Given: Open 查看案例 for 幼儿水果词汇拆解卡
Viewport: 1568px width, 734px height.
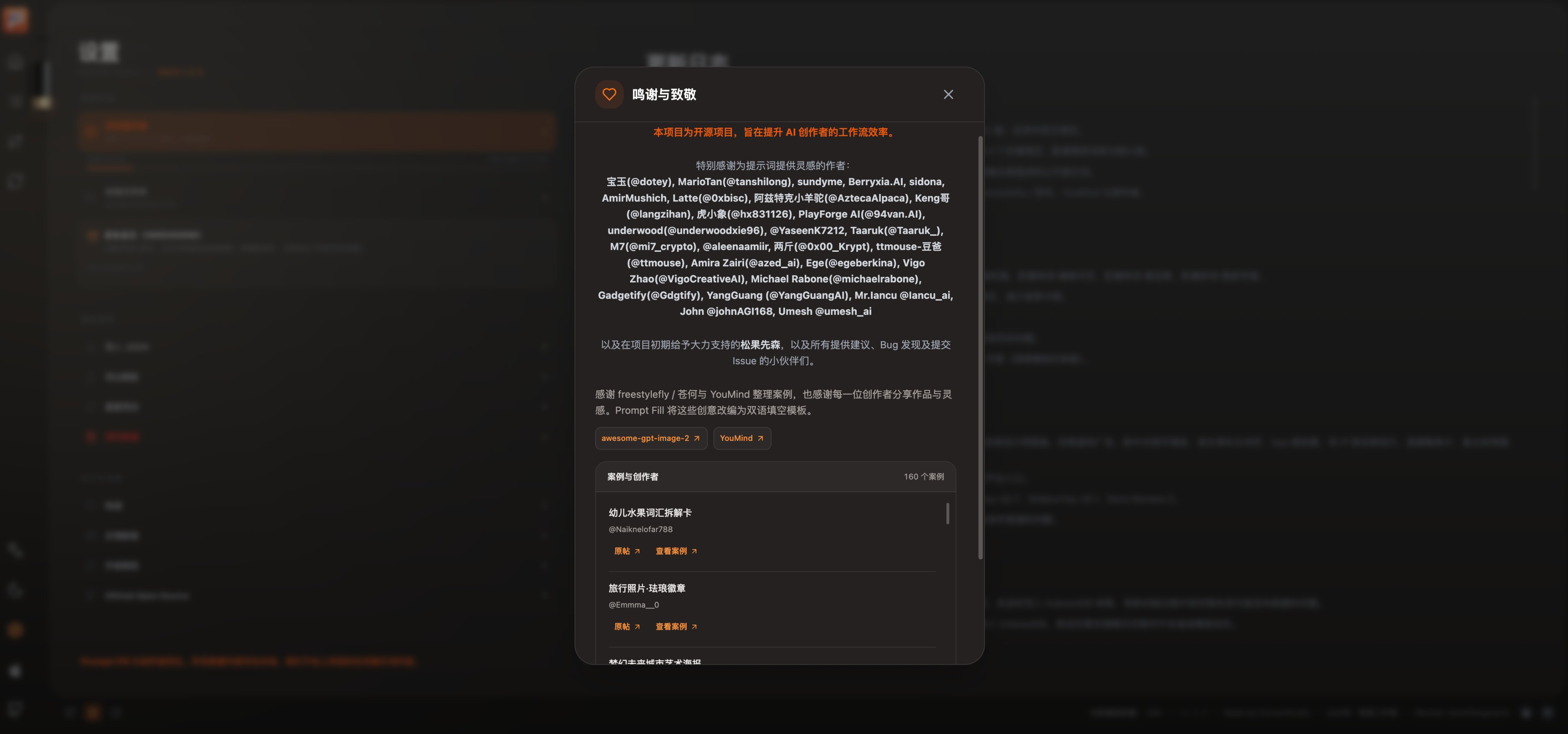Looking at the screenshot, I should (676, 551).
